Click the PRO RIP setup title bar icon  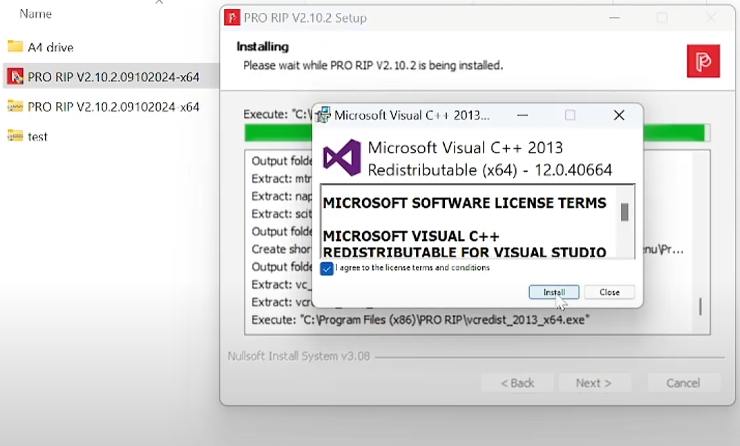tap(232, 18)
